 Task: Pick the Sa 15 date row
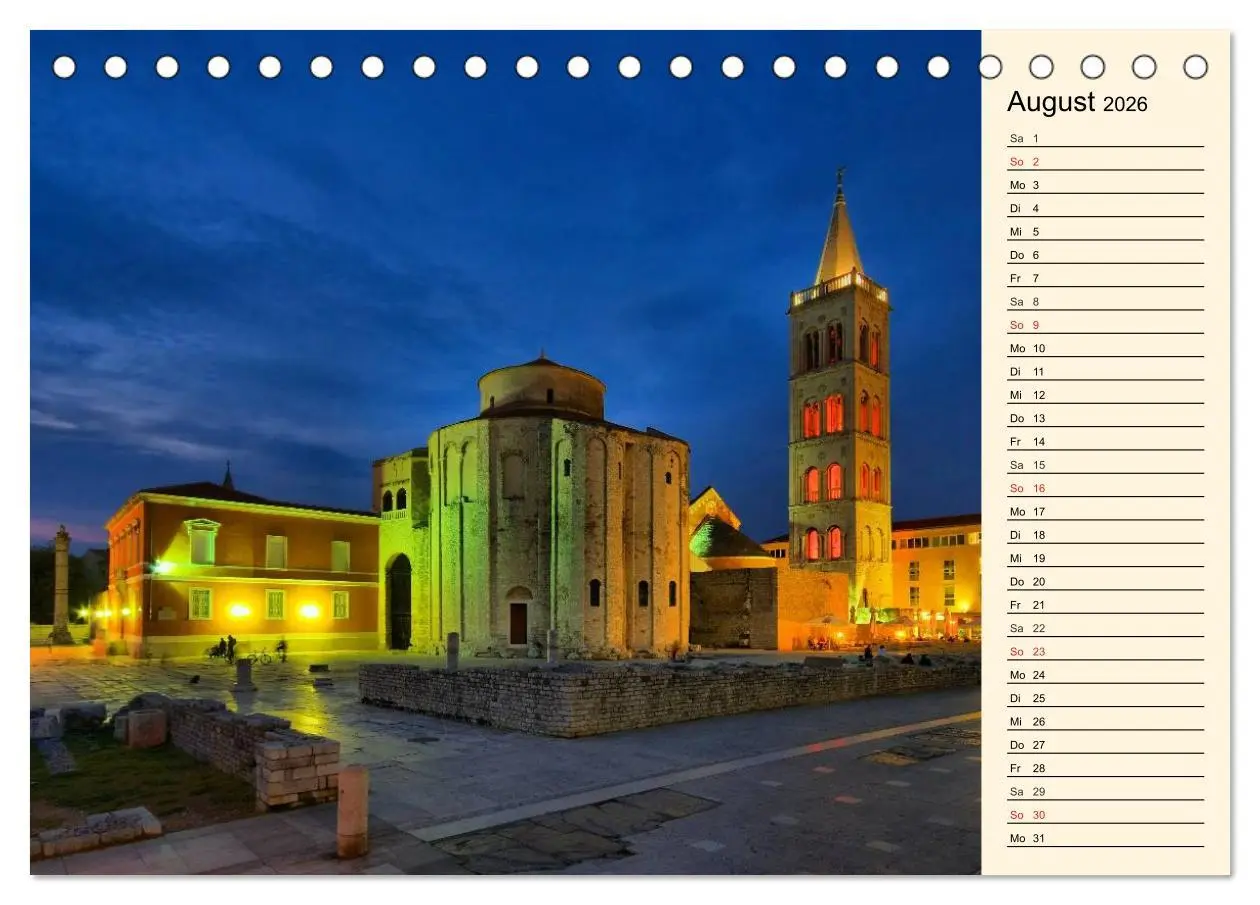(x=1105, y=465)
